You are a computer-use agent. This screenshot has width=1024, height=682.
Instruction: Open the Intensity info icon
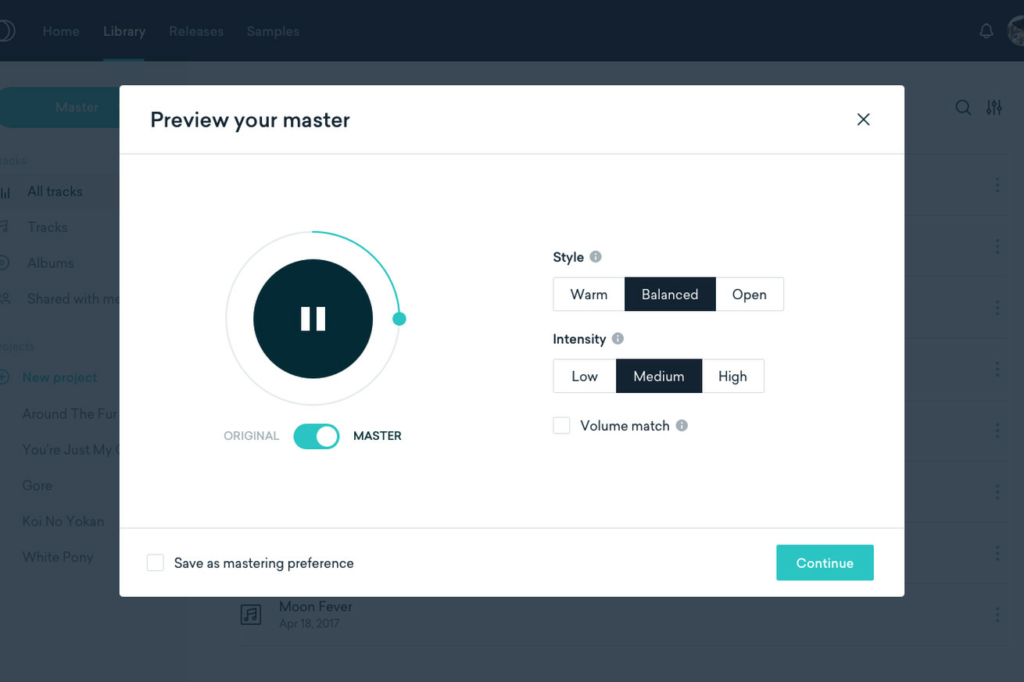[618, 338]
